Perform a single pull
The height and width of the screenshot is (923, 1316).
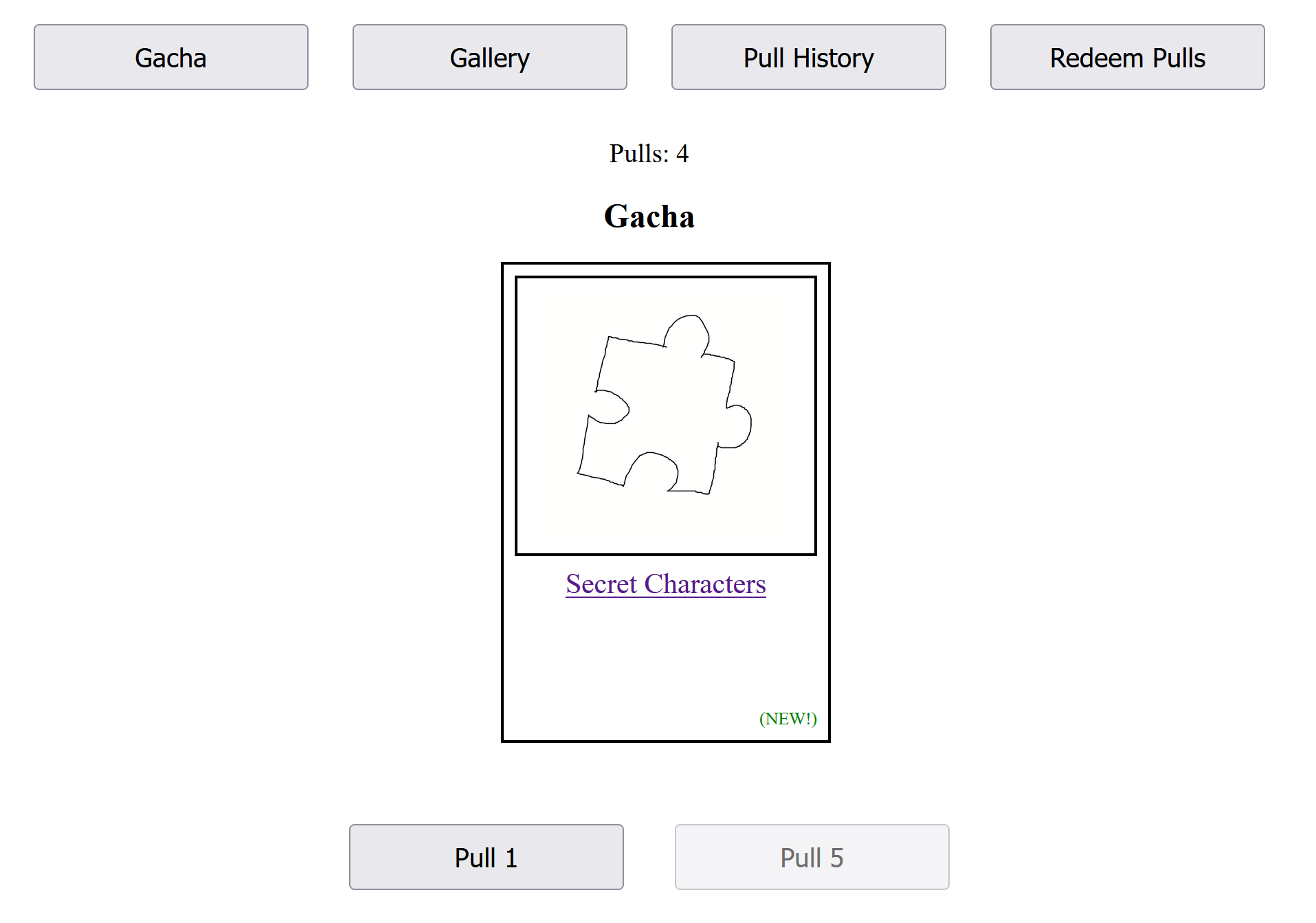(486, 857)
